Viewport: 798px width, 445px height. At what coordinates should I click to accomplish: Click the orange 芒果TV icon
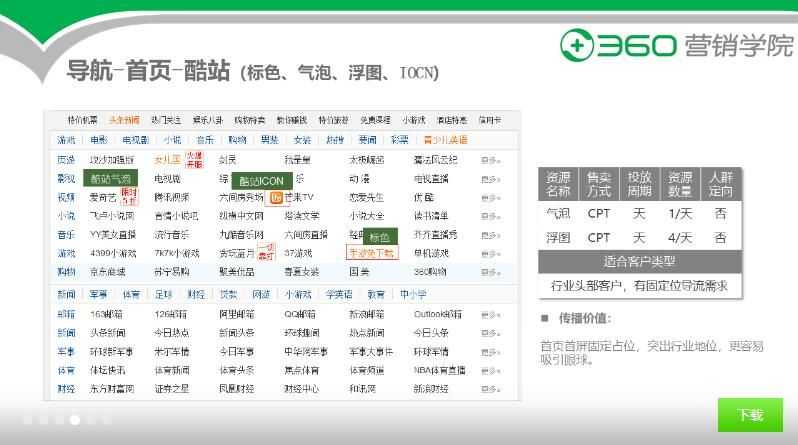(276, 198)
